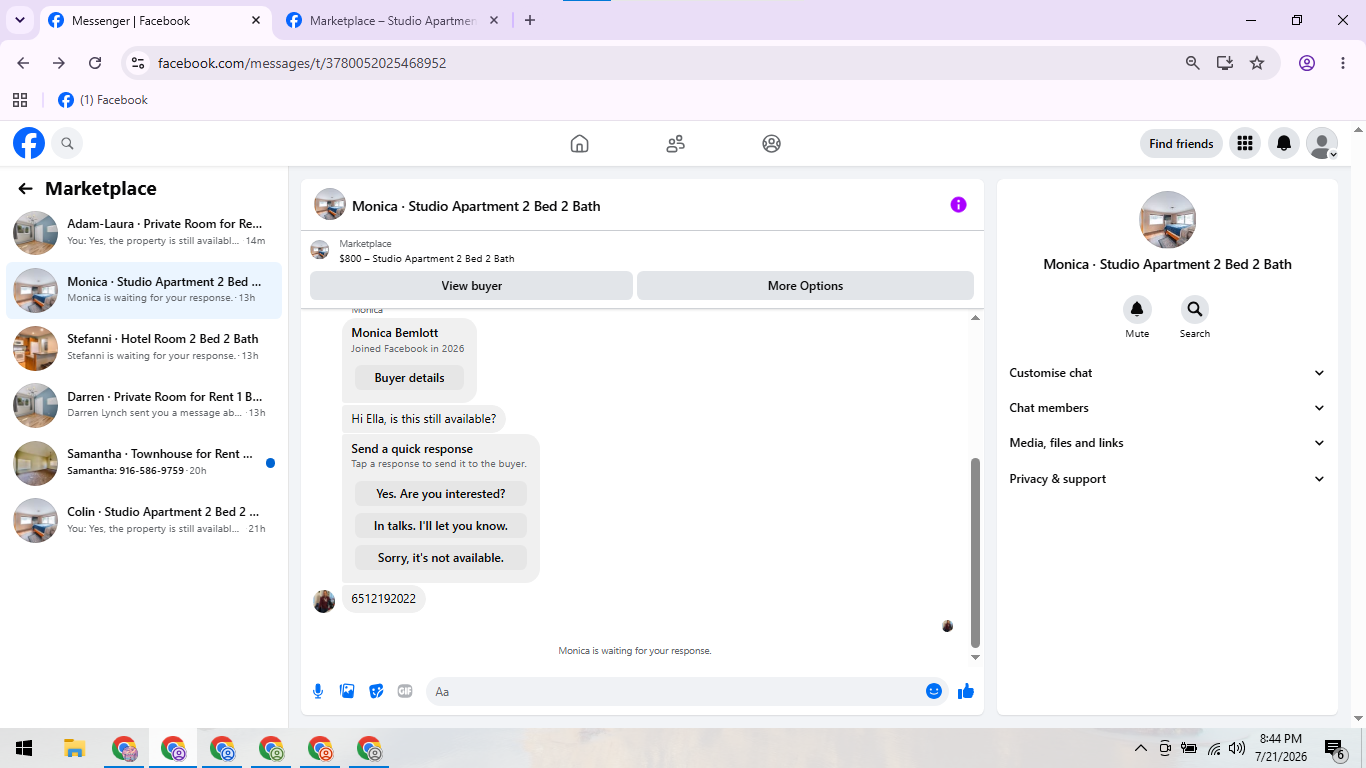Screen dimensions: 1366x768
Task: Open the Darren Private Room conversation
Action: pos(144,405)
